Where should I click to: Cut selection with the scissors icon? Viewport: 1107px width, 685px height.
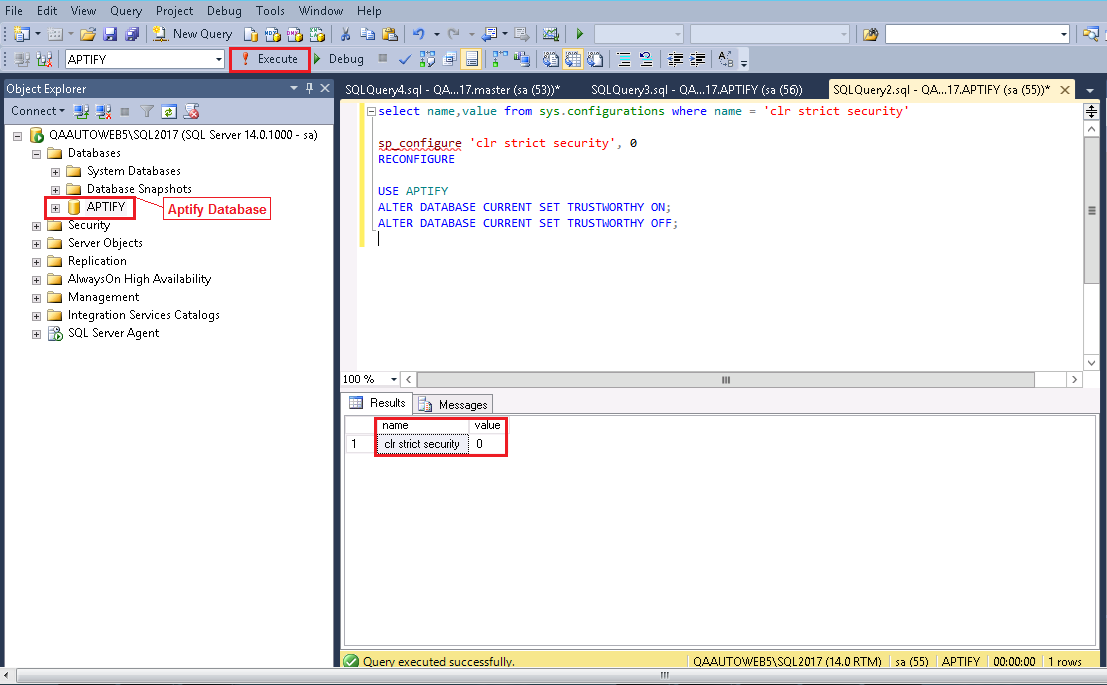pyautogui.click(x=345, y=34)
